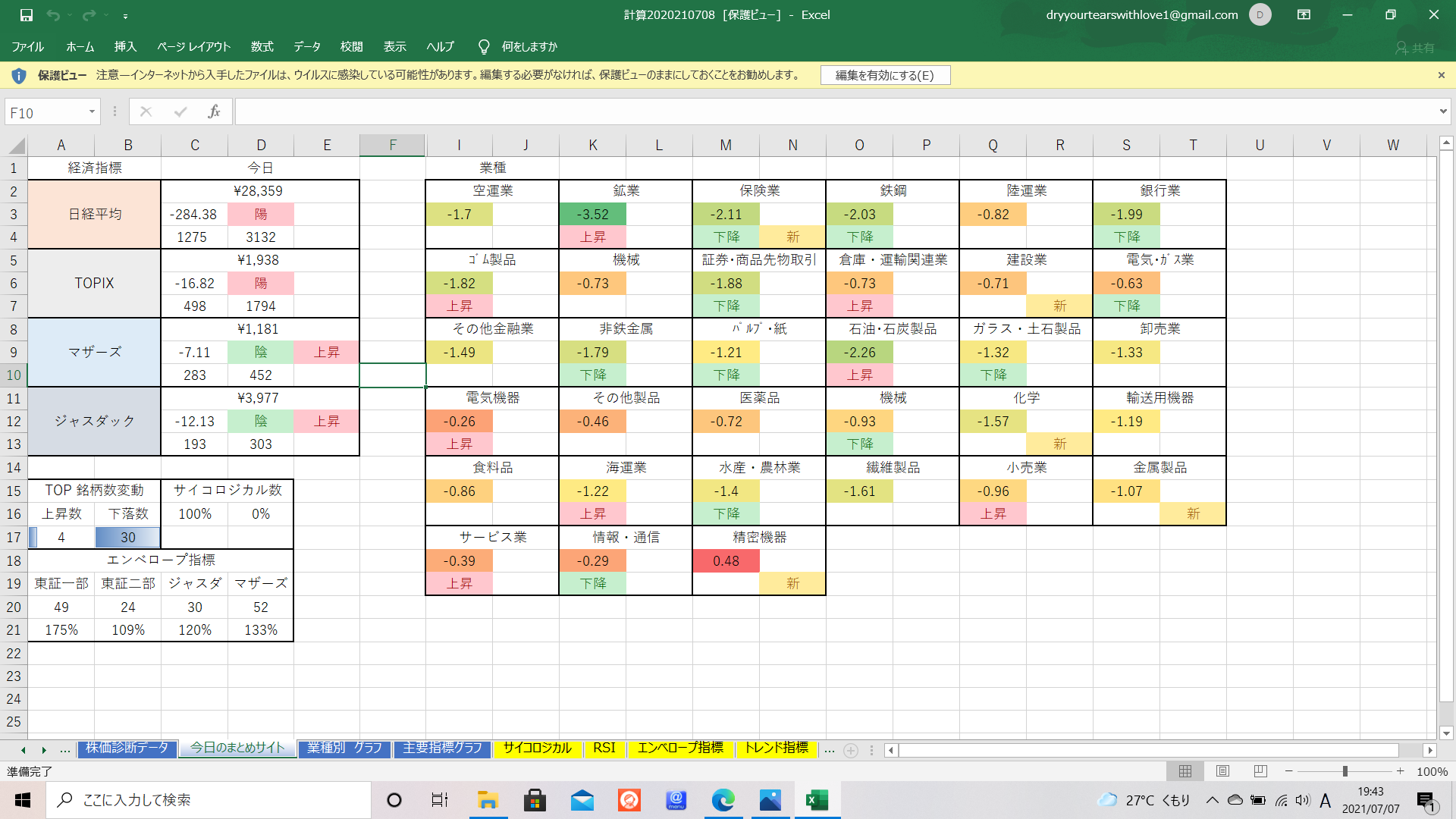Open Customize Quick Access Toolbar dropdown
Viewport: 1456px width, 819px height.
click(125, 16)
